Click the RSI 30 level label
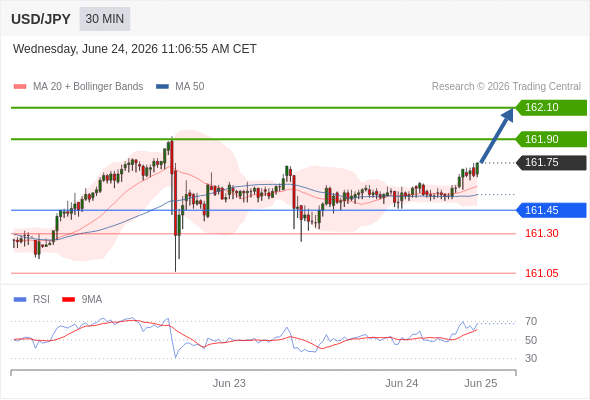 point(531,358)
